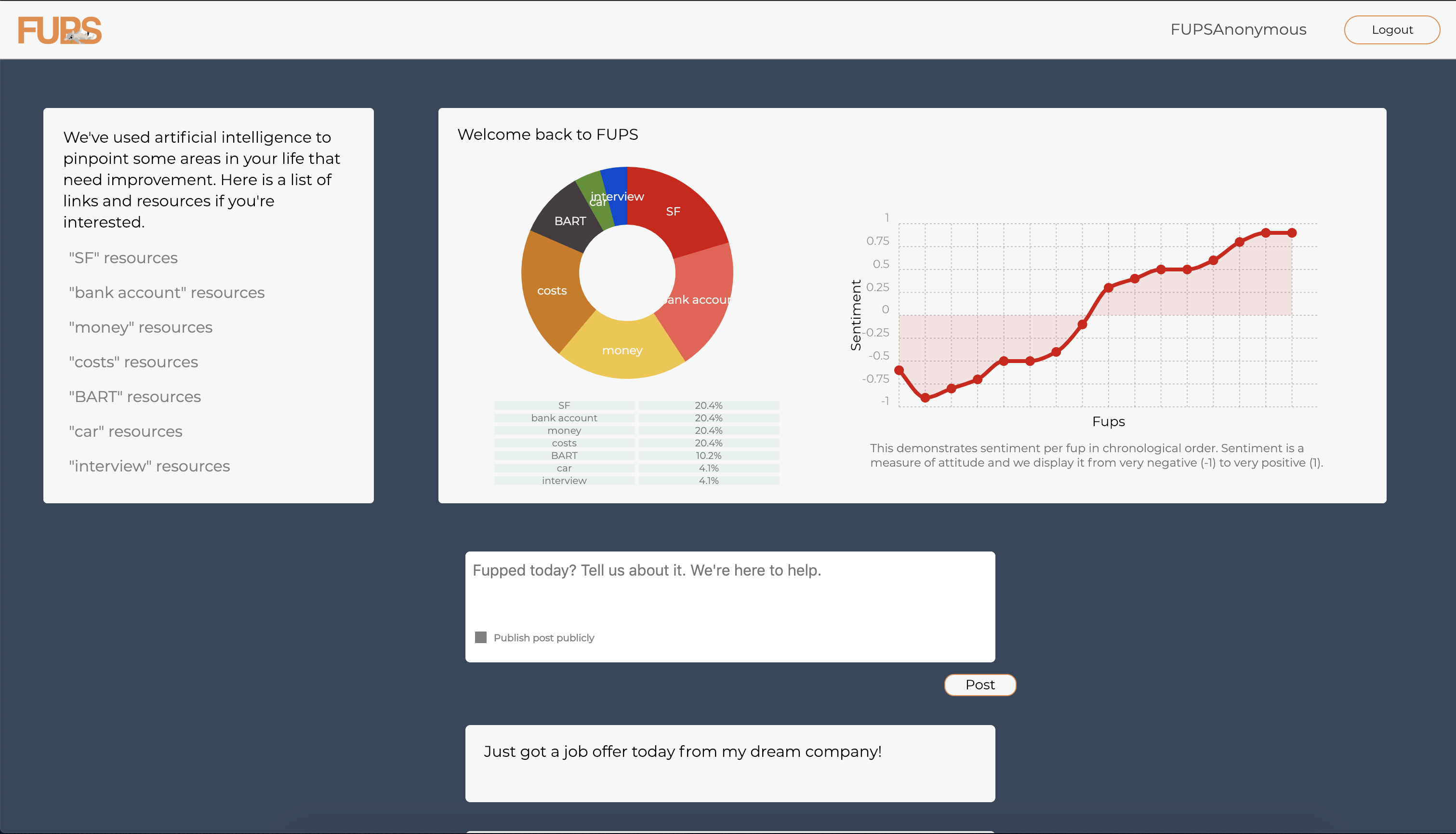This screenshot has width=1456, height=834.
Task: Open the "costs" resources link
Action: 133,362
